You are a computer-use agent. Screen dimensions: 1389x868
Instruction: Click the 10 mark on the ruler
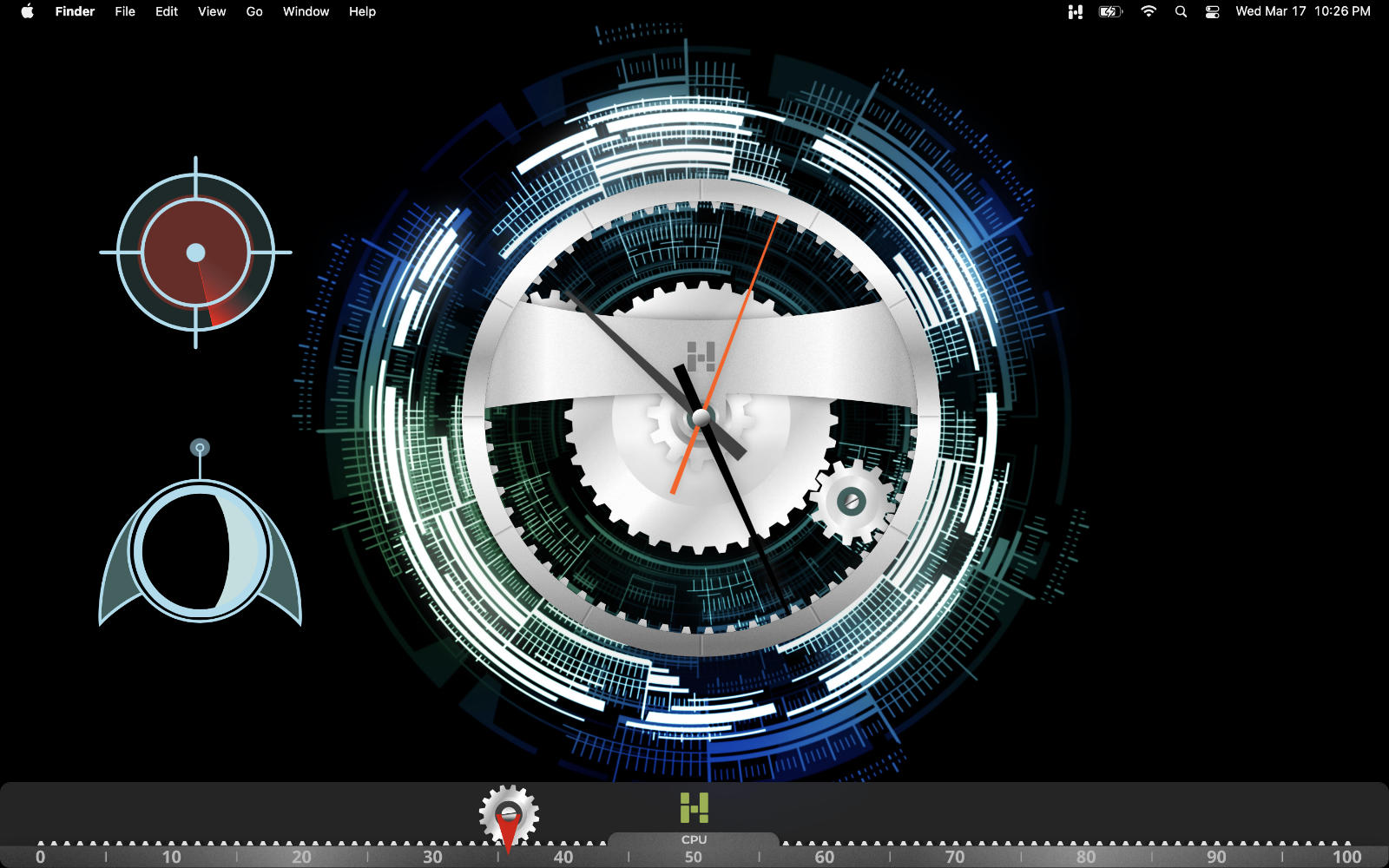pos(171,857)
